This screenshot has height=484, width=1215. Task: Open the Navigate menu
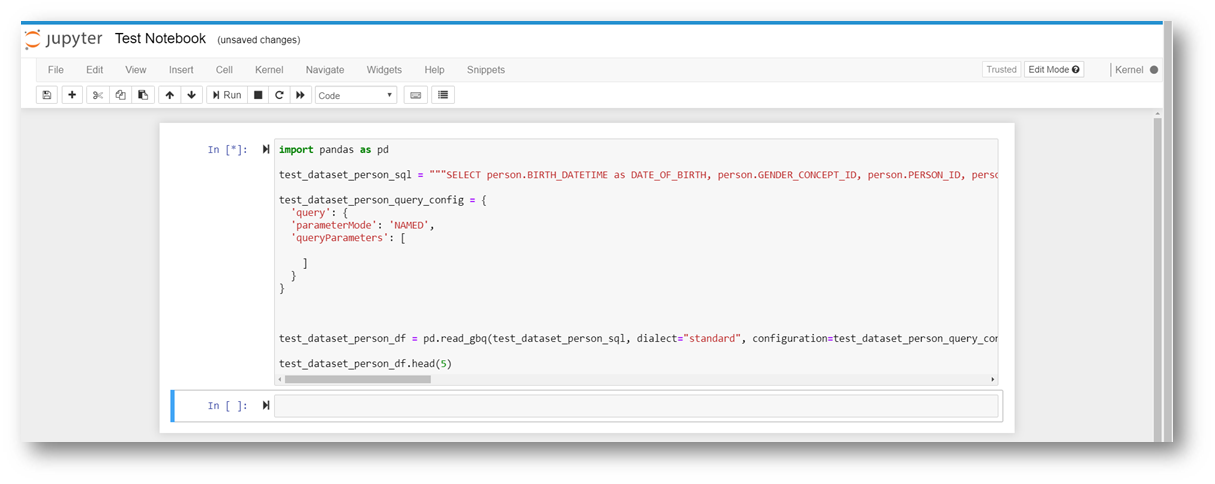[x=325, y=70]
